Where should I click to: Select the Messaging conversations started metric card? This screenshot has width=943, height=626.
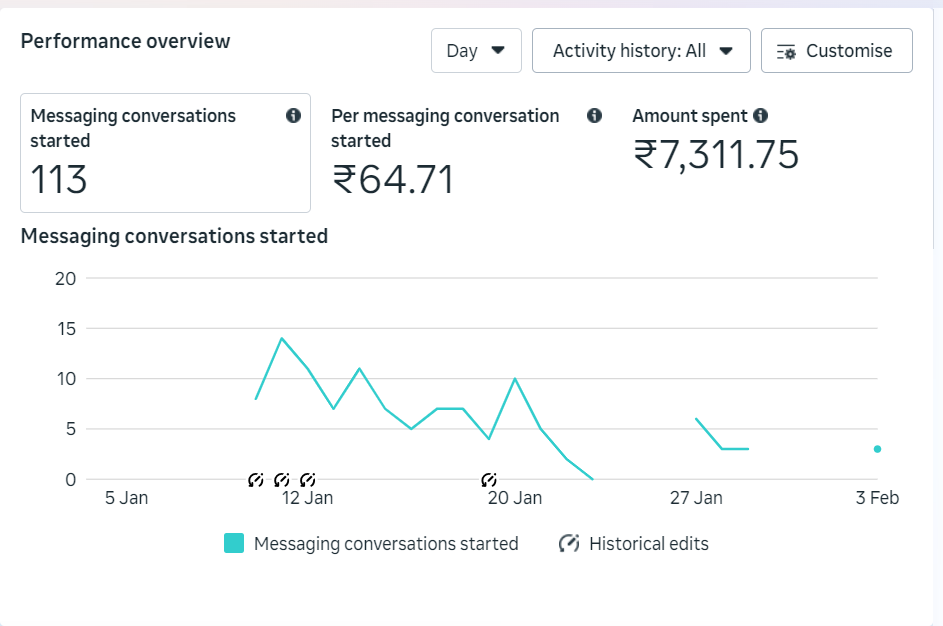pyautogui.click(x=165, y=153)
